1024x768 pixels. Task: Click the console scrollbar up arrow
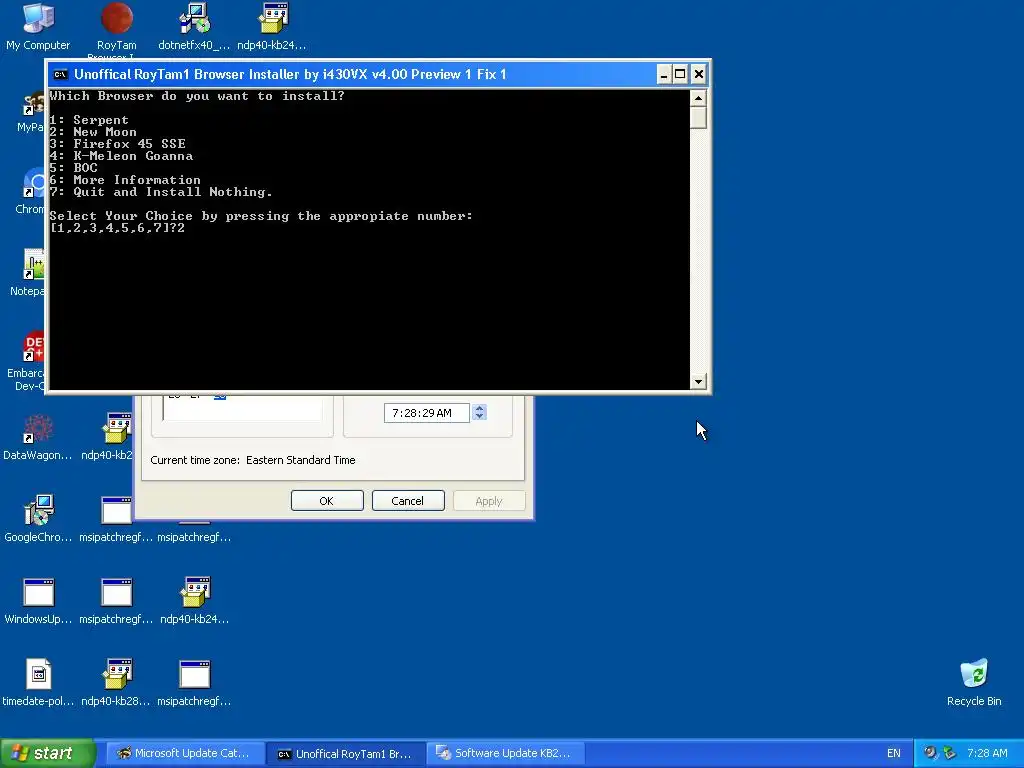[x=698, y=98]
